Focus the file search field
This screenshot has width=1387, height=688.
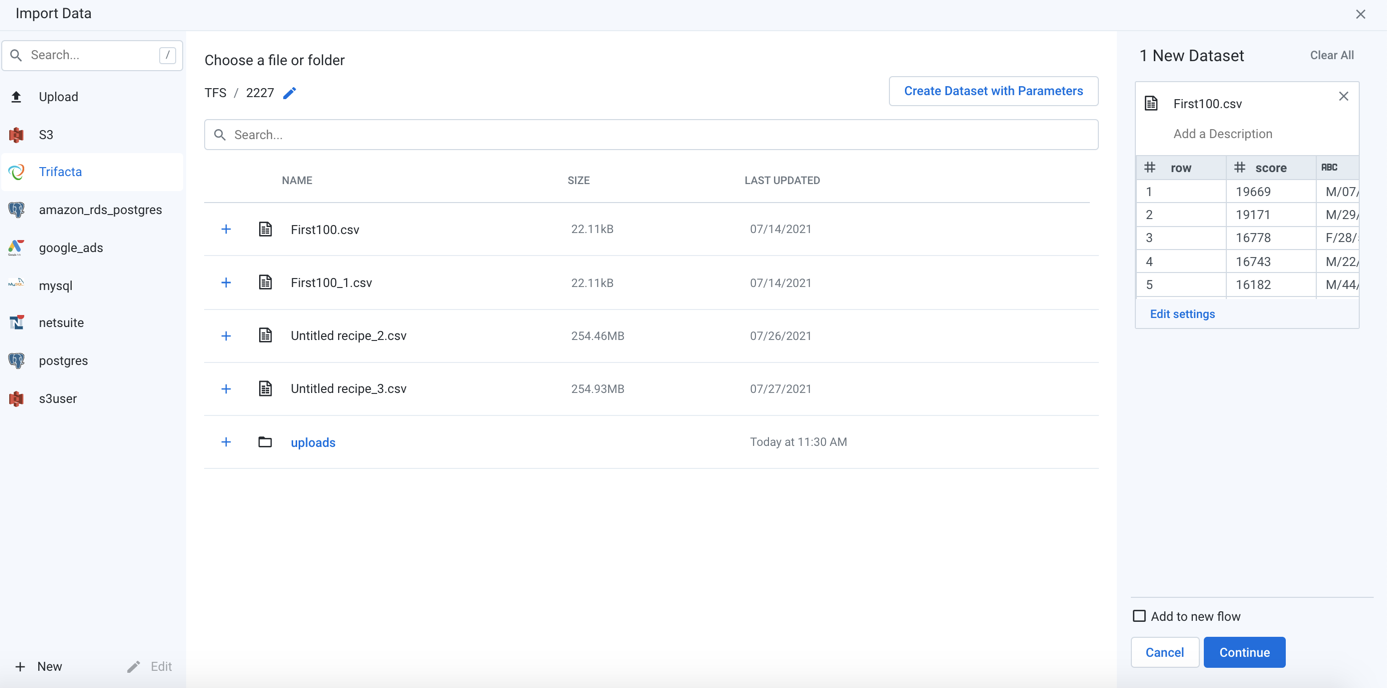click(651, 135)
